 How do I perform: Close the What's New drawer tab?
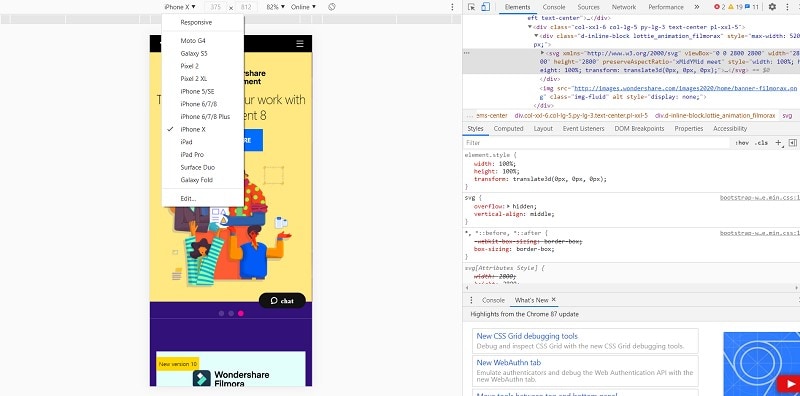tap(554, 300)
